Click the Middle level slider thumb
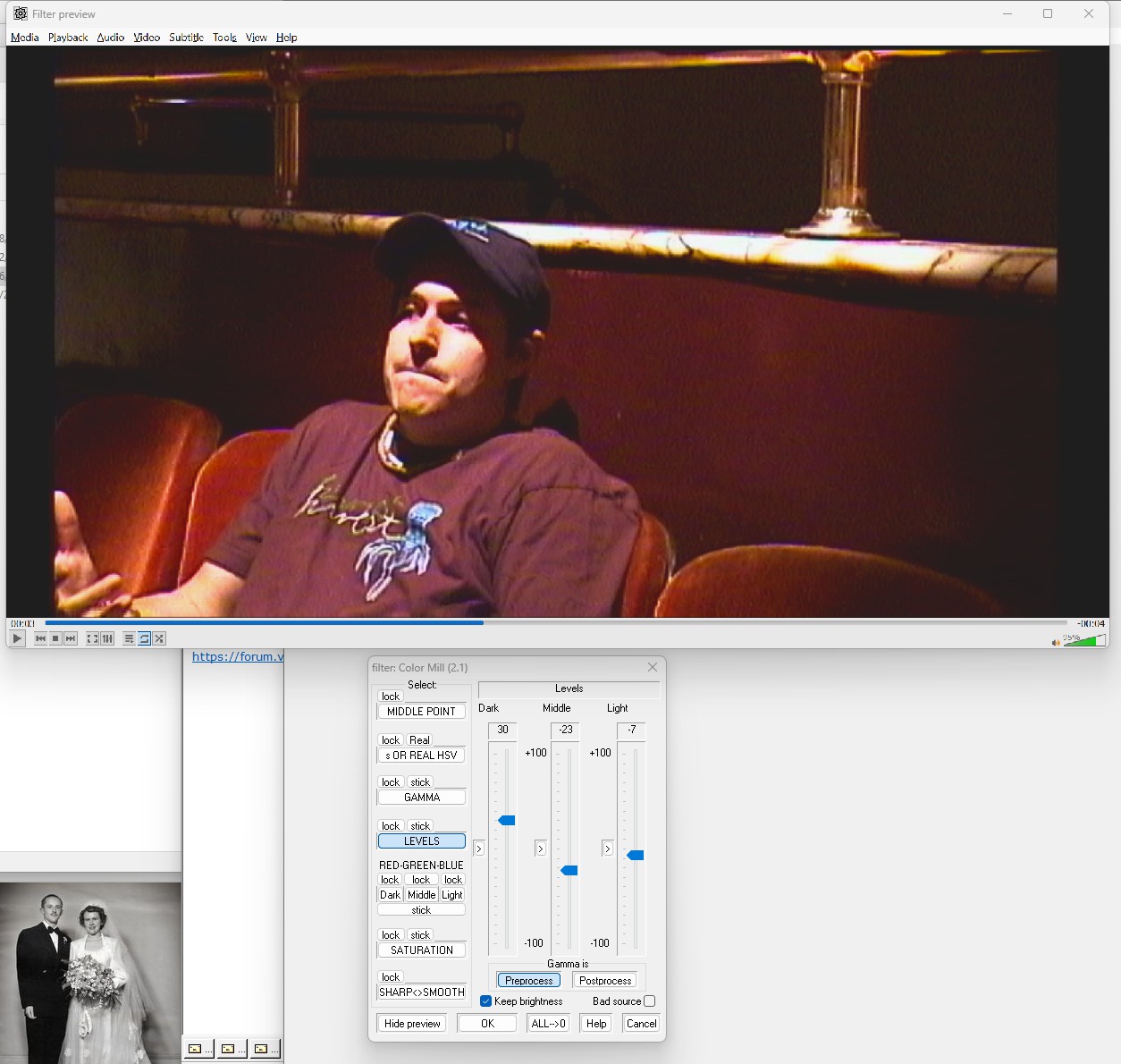The width and height of the screenshot is (1121, 1064). click(x=569, y=871)
